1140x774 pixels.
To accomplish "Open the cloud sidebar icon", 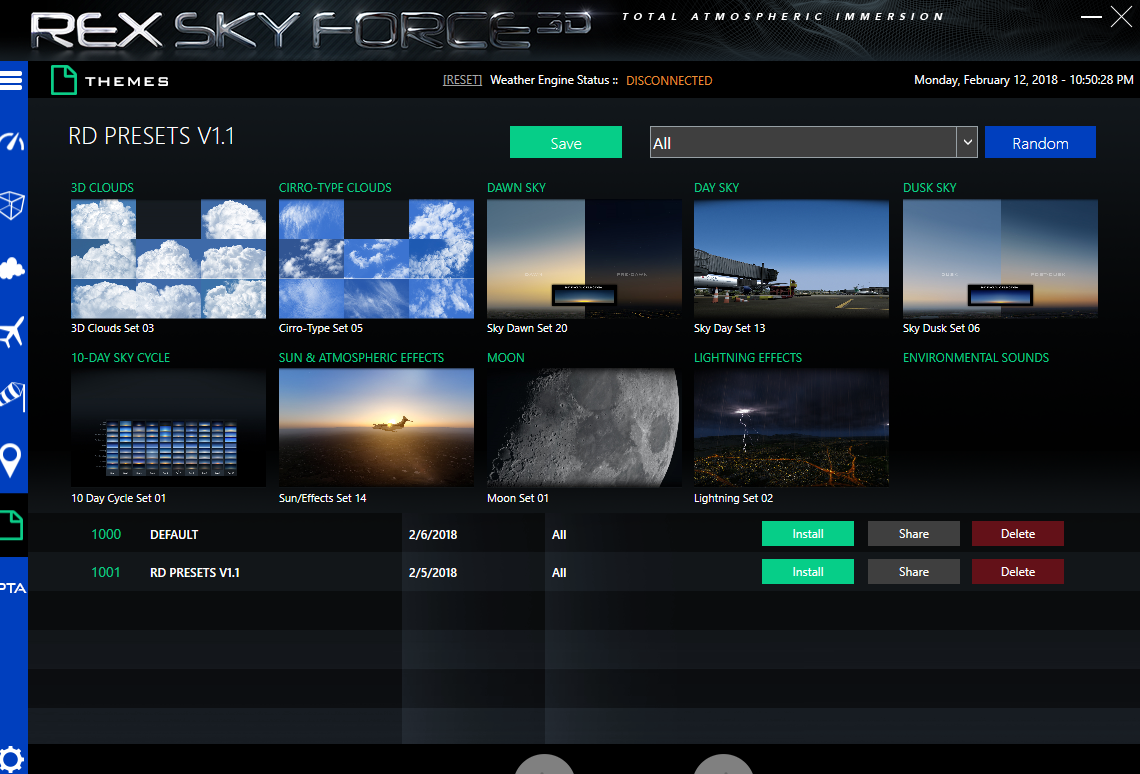I will click(12, 269).
